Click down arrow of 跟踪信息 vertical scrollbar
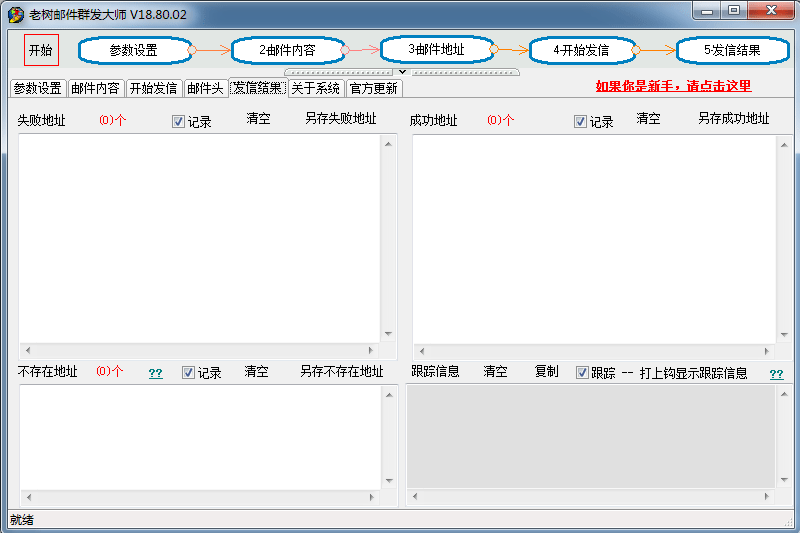The image size is (800, 533). click(x=784, y=480)
